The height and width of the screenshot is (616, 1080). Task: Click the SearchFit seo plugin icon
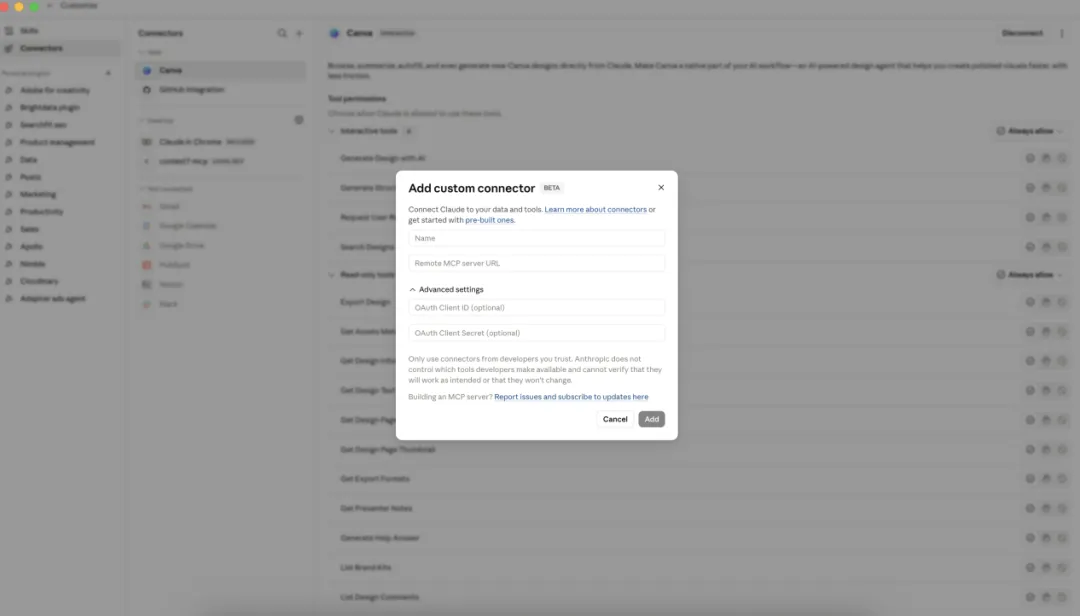point(9,125)
